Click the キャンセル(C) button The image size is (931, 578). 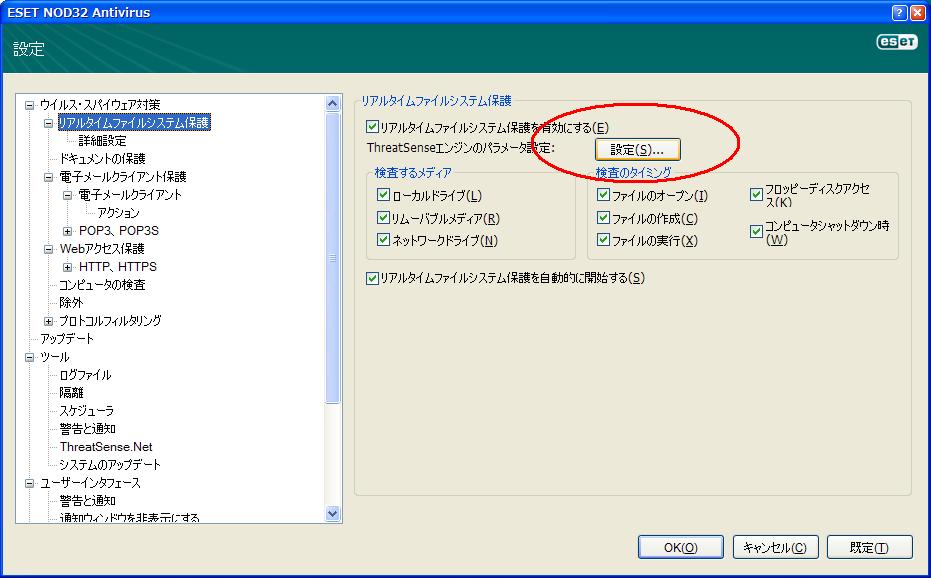click(x=775, y=547)
